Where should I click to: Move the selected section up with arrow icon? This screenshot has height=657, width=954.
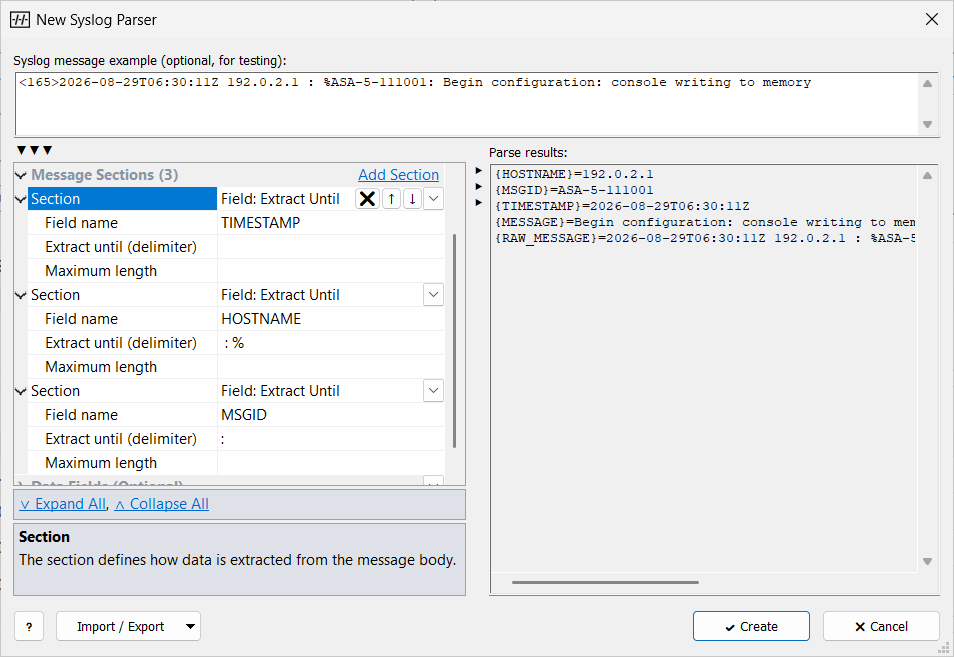[391, 199]
